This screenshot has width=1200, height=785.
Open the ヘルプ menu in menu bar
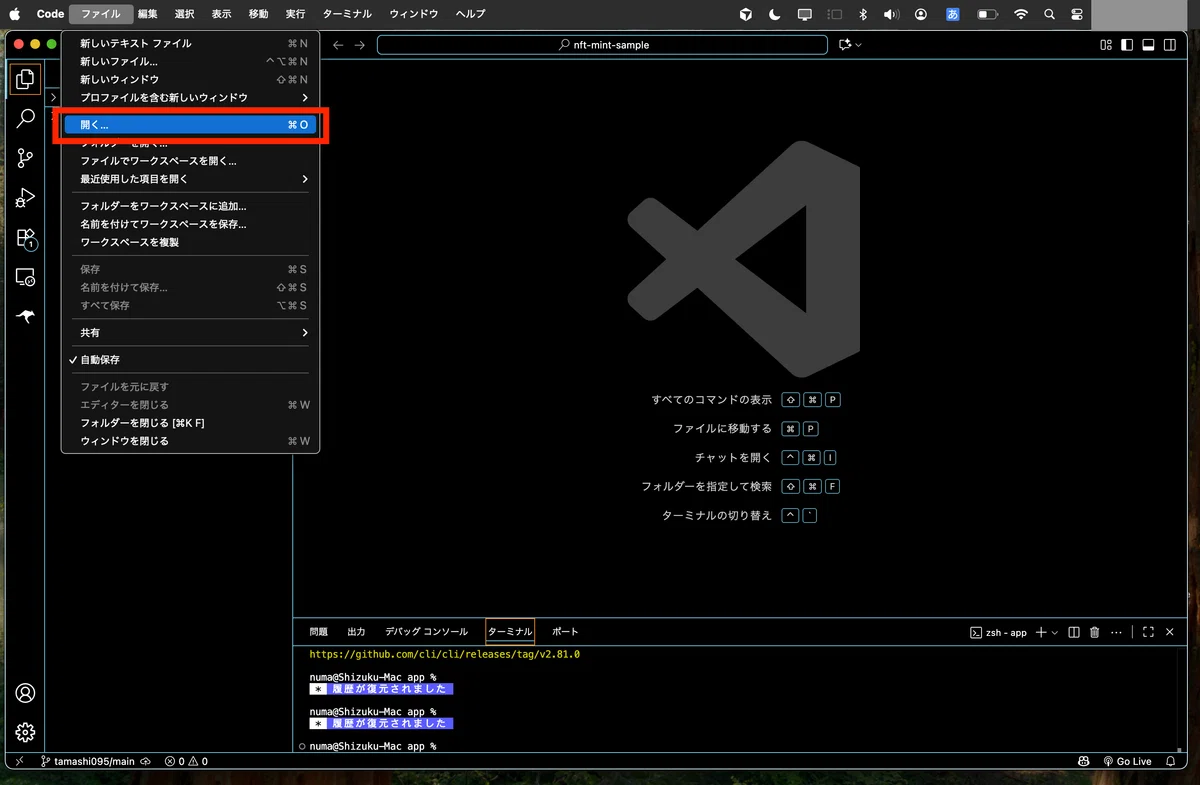point(470,14)
